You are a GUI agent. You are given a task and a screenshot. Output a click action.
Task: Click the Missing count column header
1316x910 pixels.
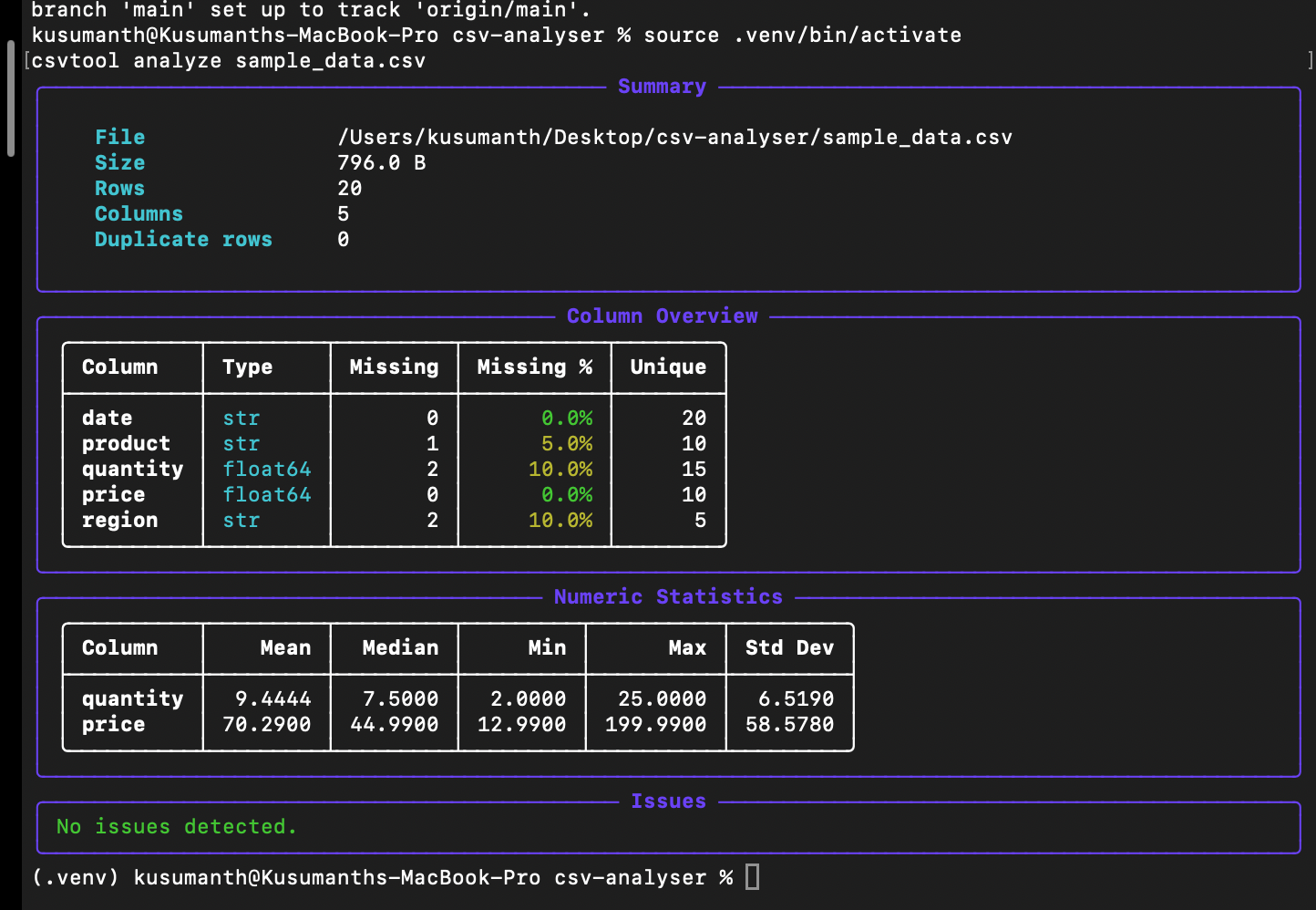395,367
